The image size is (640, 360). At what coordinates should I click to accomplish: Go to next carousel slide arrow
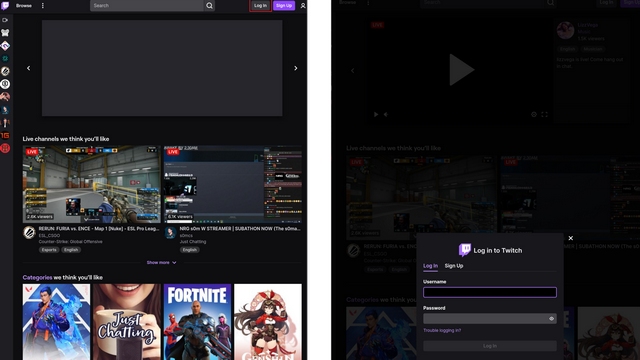click(x=296, y=68)
